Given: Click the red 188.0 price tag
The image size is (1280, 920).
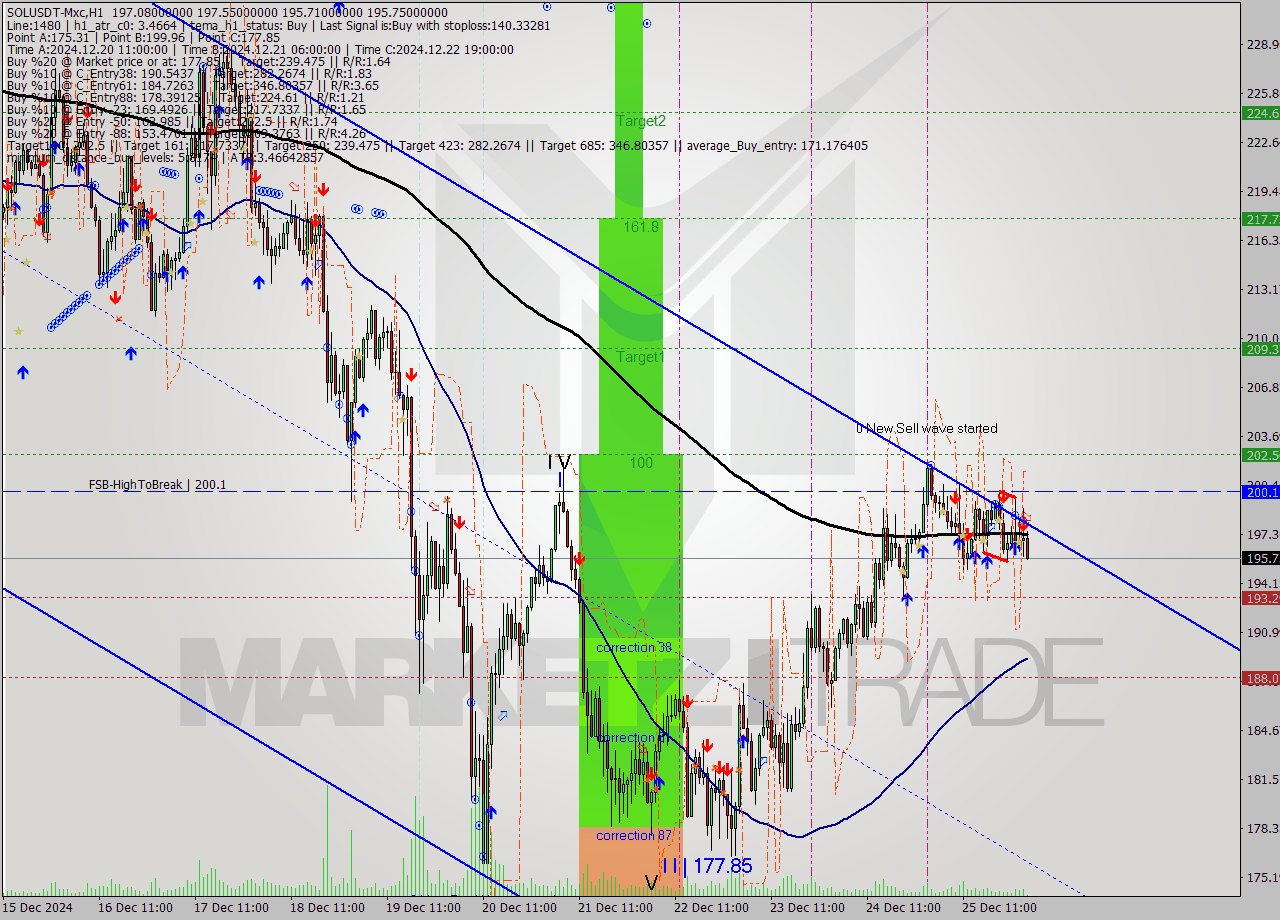Looking at the screenshot, I should [x=1260, y=678].
